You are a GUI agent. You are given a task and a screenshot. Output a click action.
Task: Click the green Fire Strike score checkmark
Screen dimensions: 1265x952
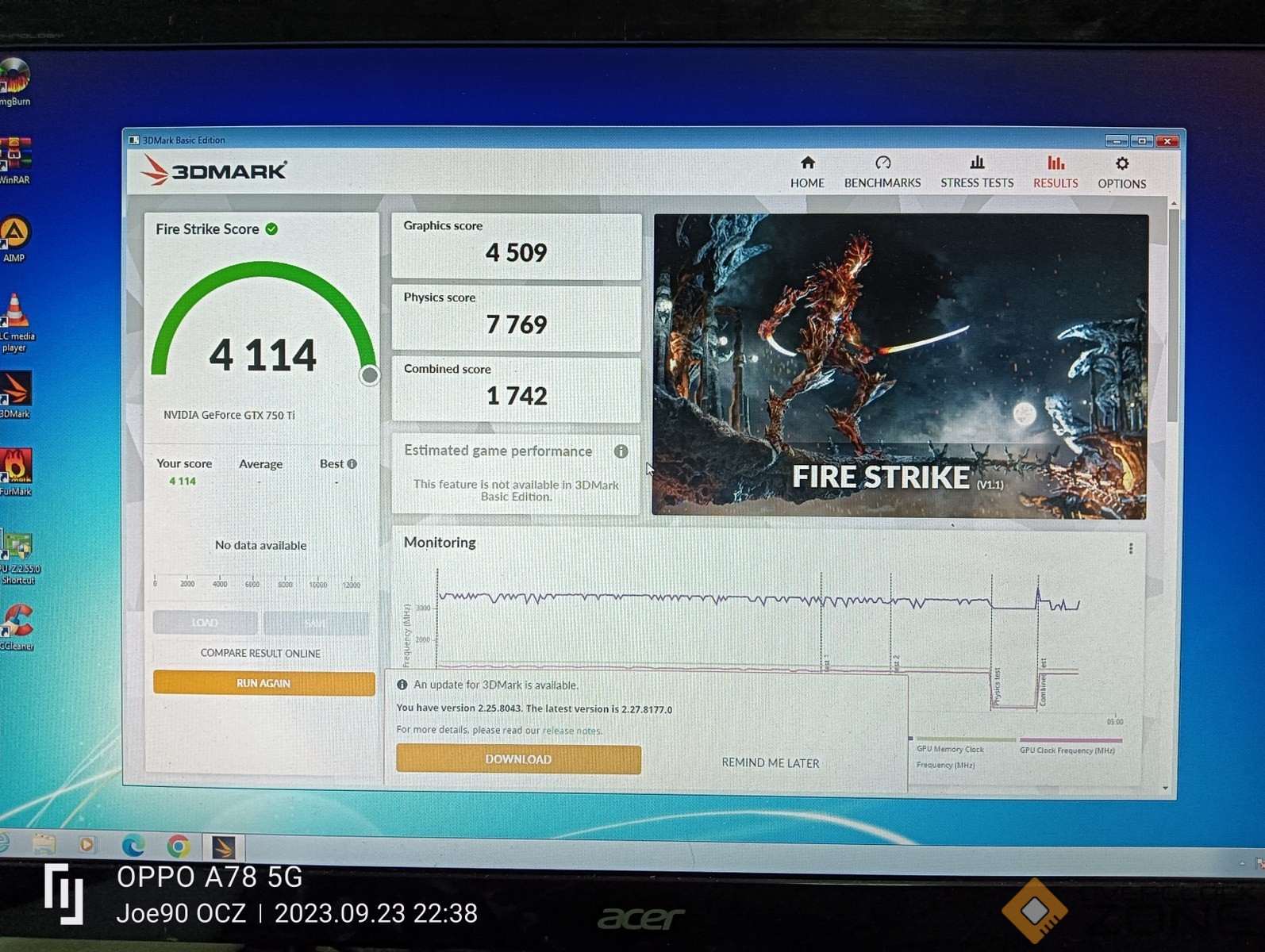tap(271, 228)
